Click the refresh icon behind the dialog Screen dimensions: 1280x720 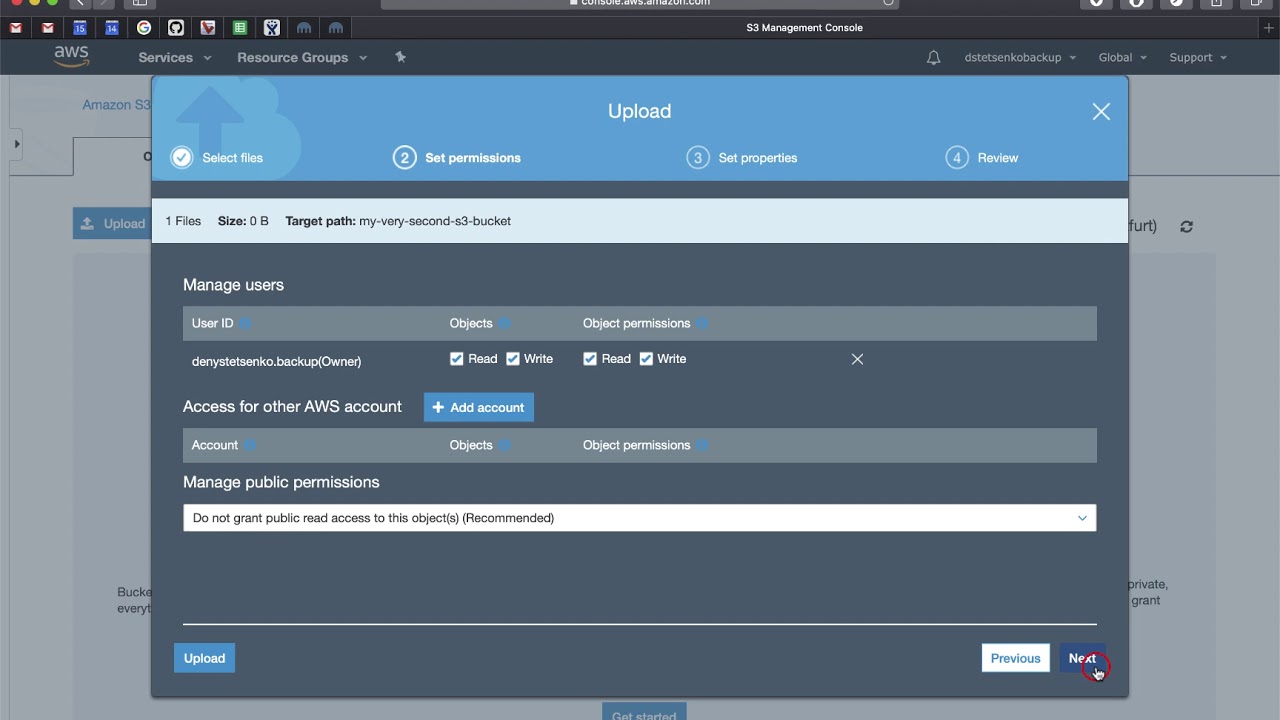click(1186, 227)
